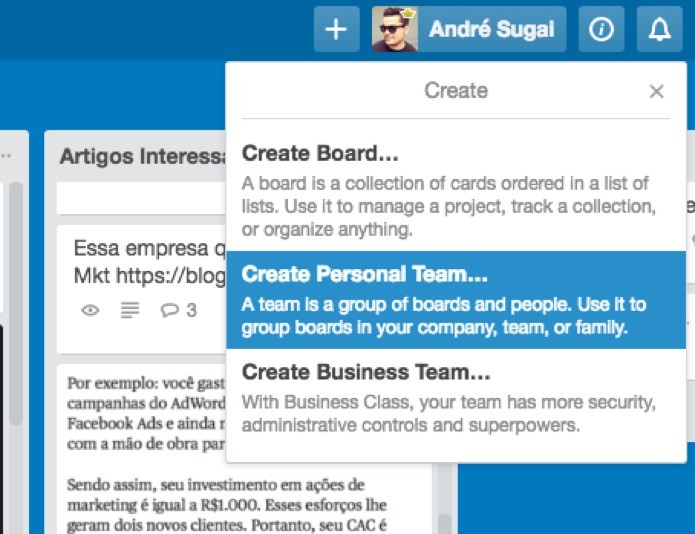Image resolution: width=695 pixels, height=534 pixels.
Task: Click the blog https link on card
Action: pyautogui.click(x=171, y=276)
